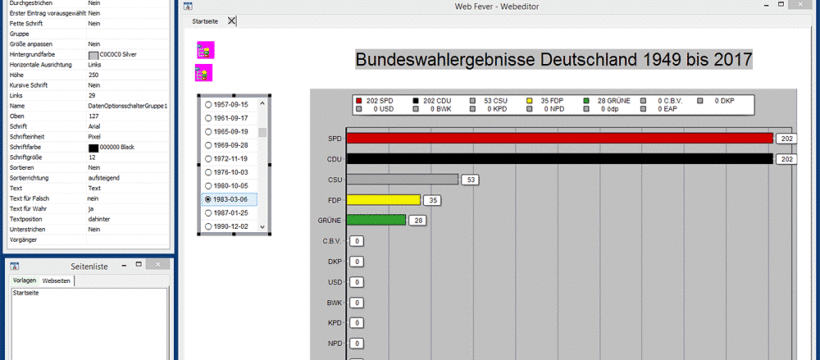Image resolution: width=820 pixels, height=360 pixels.
Task: Edit the Name value DatenOptionsschalterGruppe1
Action: click(x=128, y=106)
